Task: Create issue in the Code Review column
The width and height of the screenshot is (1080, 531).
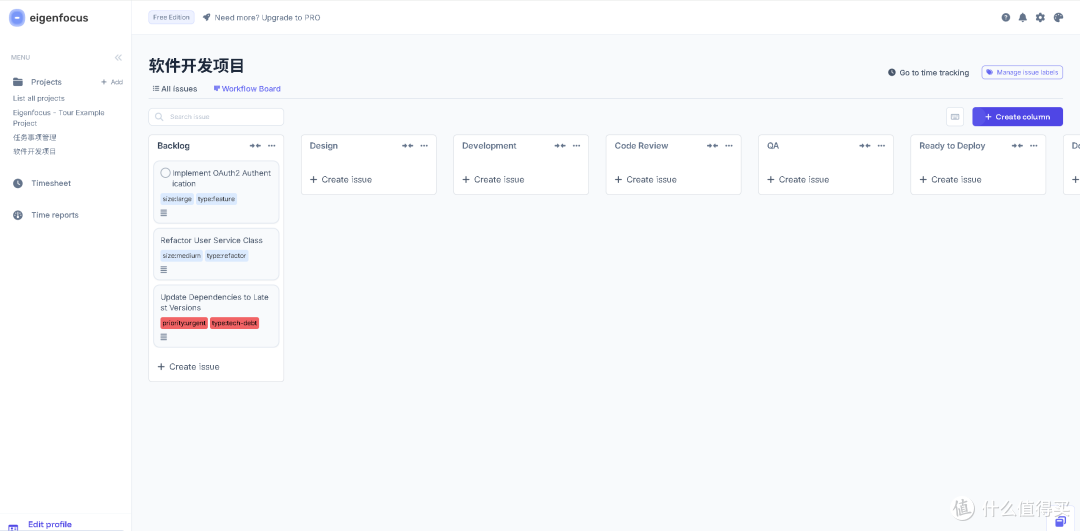Action: tap(646, 179)
